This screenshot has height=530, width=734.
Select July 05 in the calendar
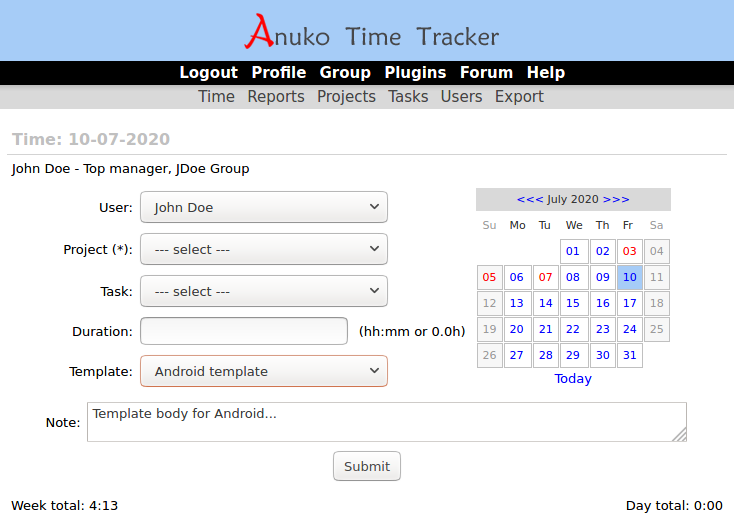[x=489, y=277]
